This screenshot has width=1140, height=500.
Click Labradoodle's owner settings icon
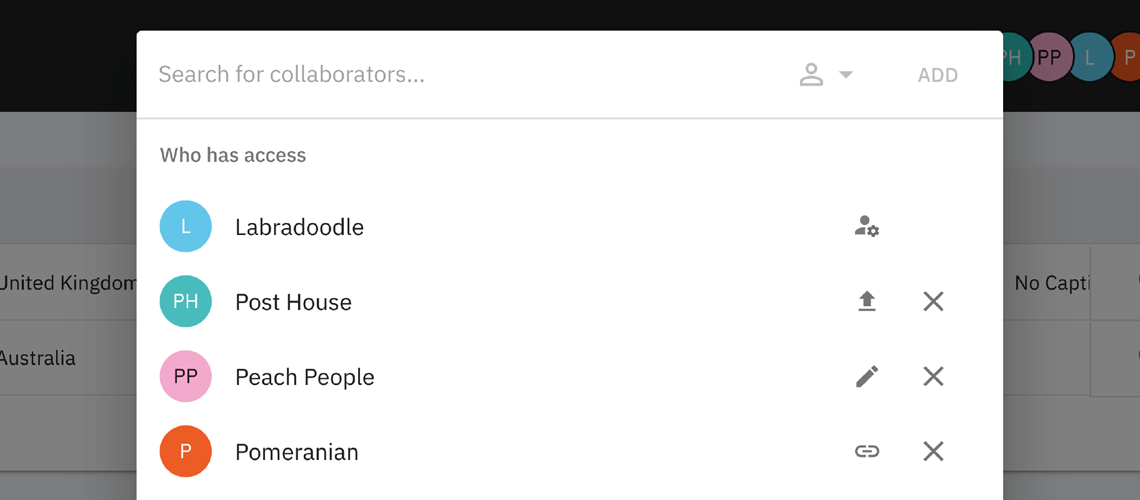tap(866, 227)
